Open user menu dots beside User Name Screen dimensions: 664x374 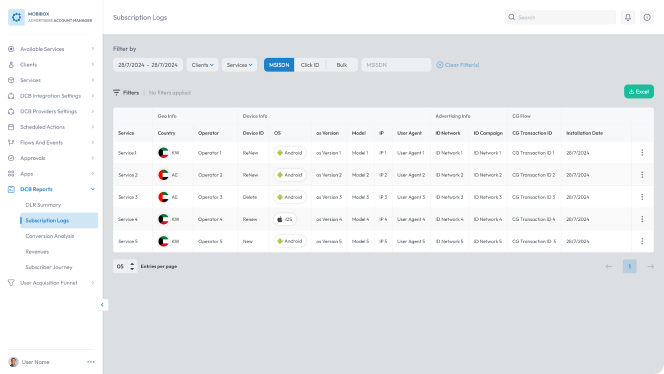click(91, 362)
